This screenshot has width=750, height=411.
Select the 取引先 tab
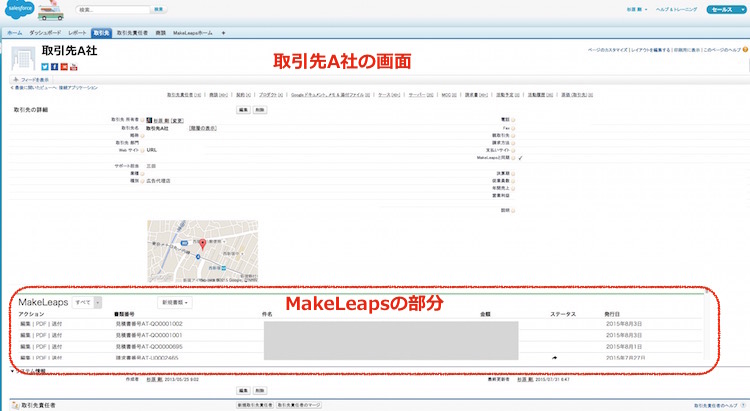click(x=101, y=33)
